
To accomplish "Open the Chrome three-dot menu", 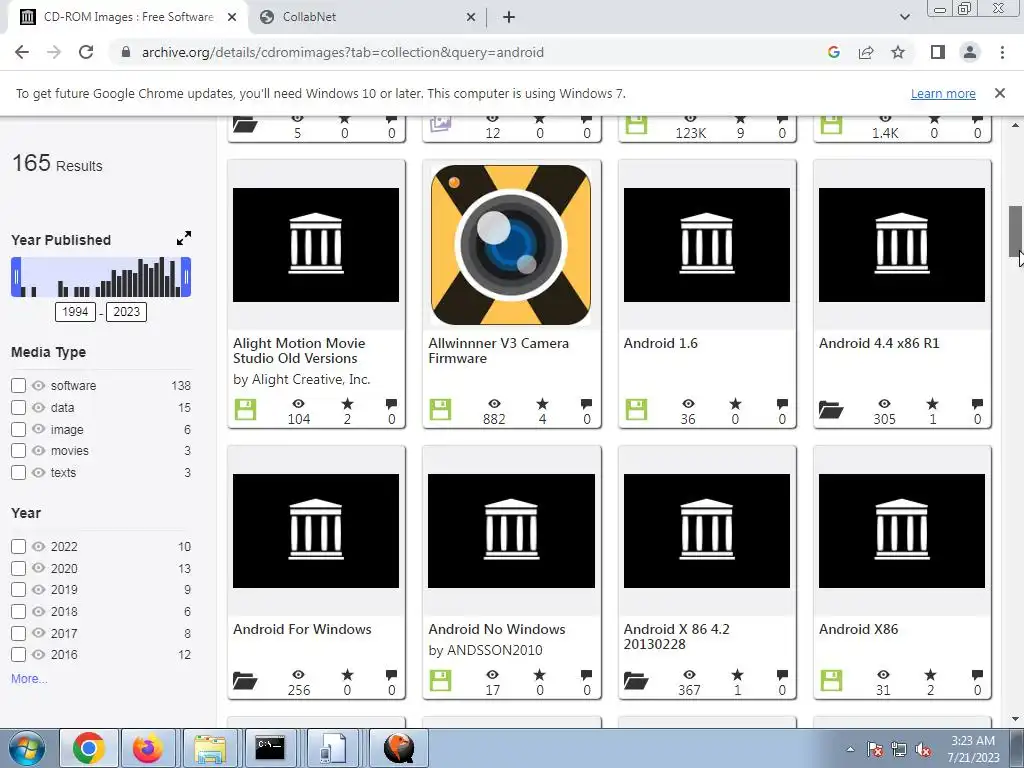I will 1002,52.
